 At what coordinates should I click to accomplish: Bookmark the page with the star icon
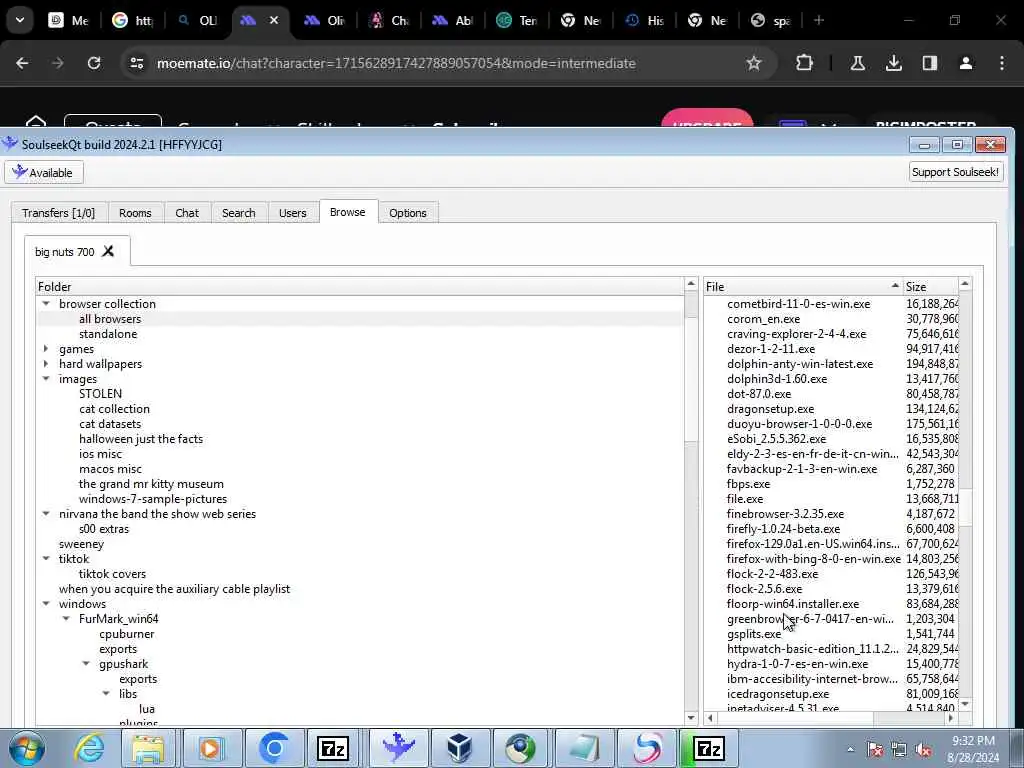pos(754,63)
